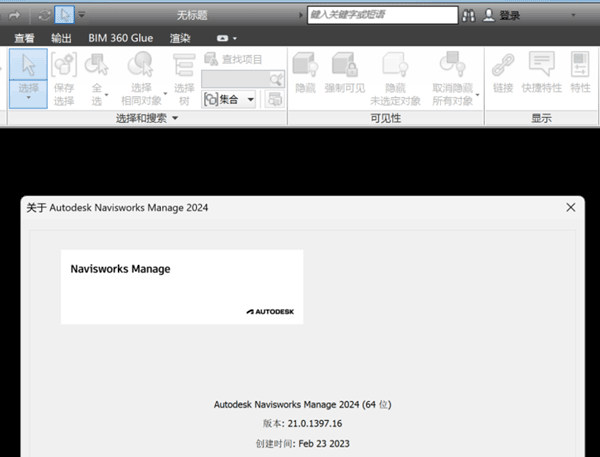
Task: Switch to the 输出 ribbon tab
Action: pyautogui.click(x=61, y=38)
